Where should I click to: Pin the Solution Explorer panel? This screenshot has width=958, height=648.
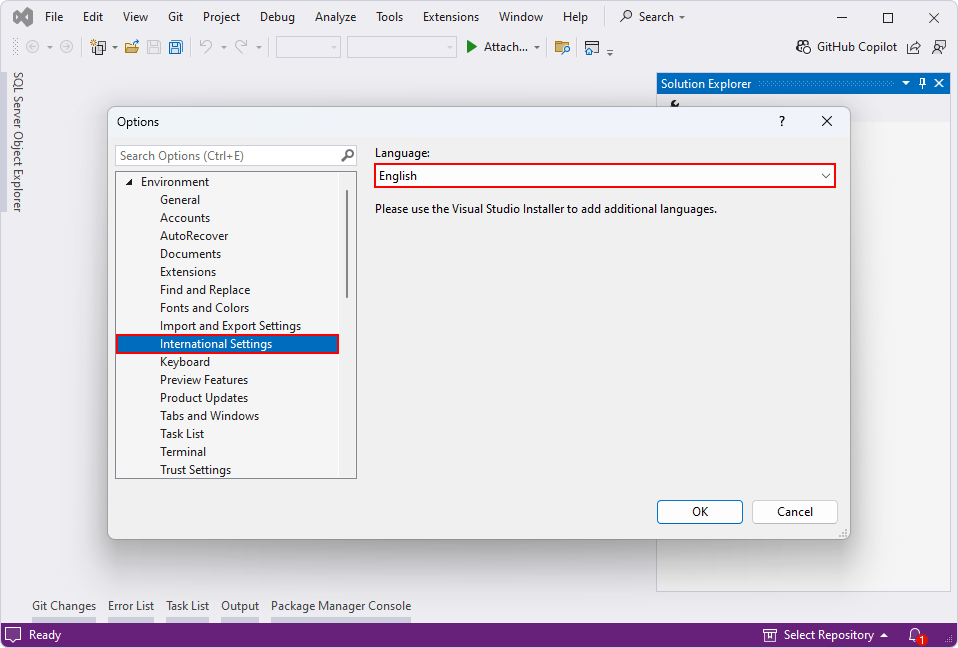pos(921,83)
